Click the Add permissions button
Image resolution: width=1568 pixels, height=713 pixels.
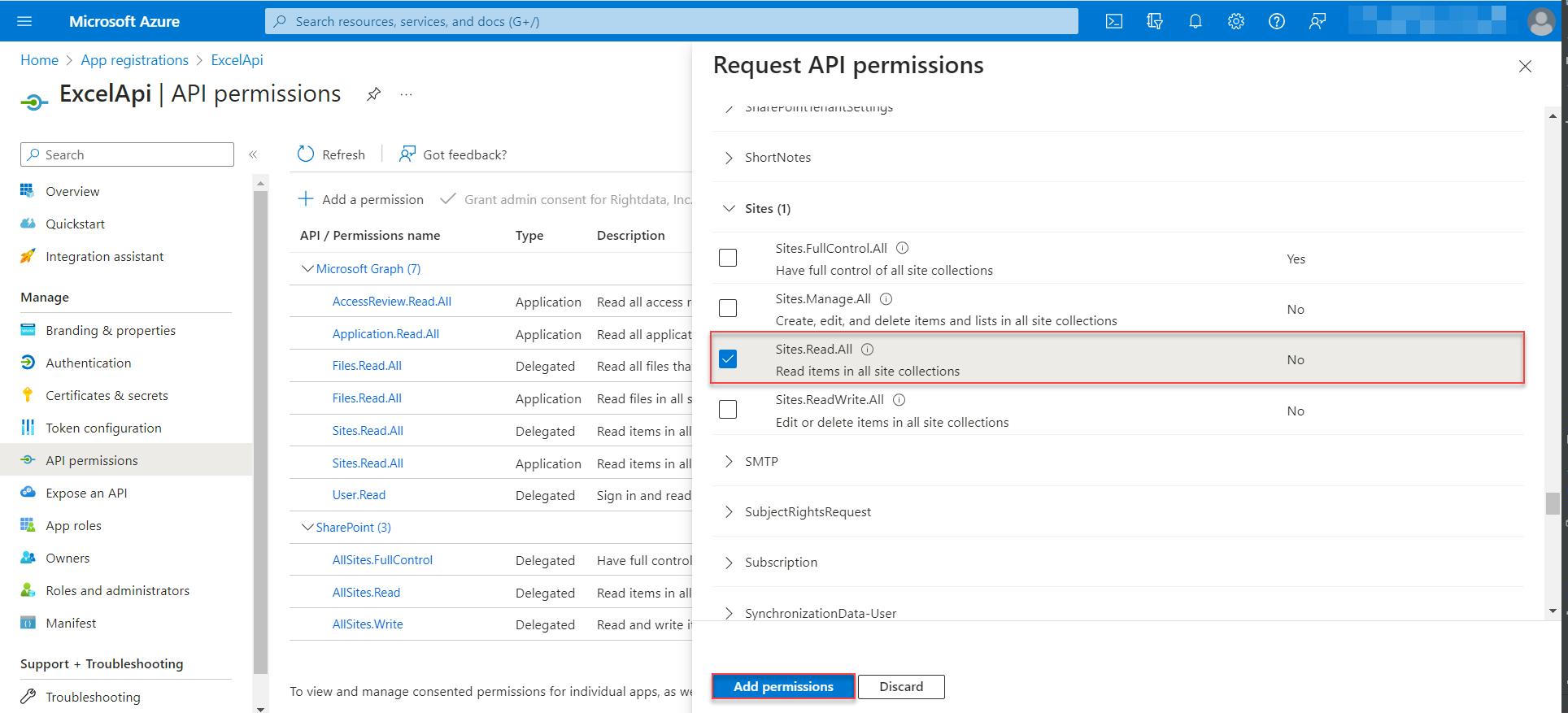point(783,687)
